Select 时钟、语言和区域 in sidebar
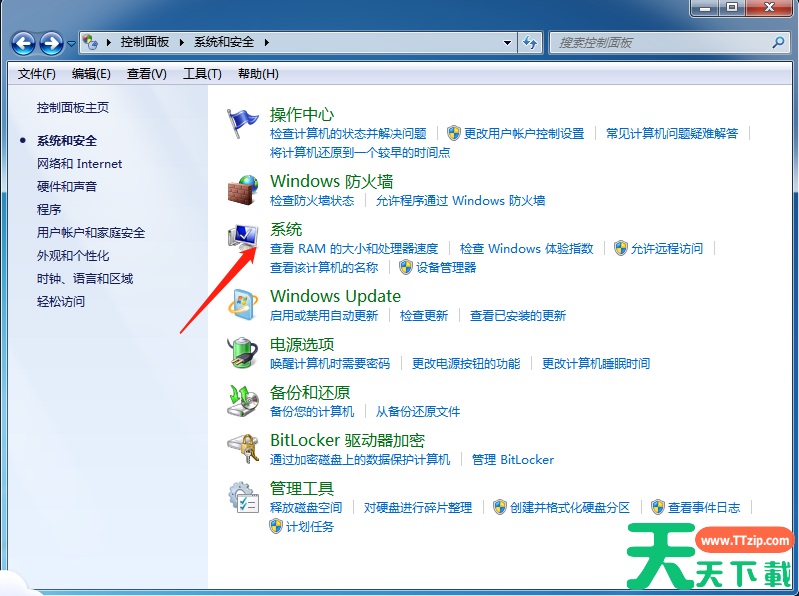This screenshot has width=799, height=596. pyautogui.click(x=85, y=279)
